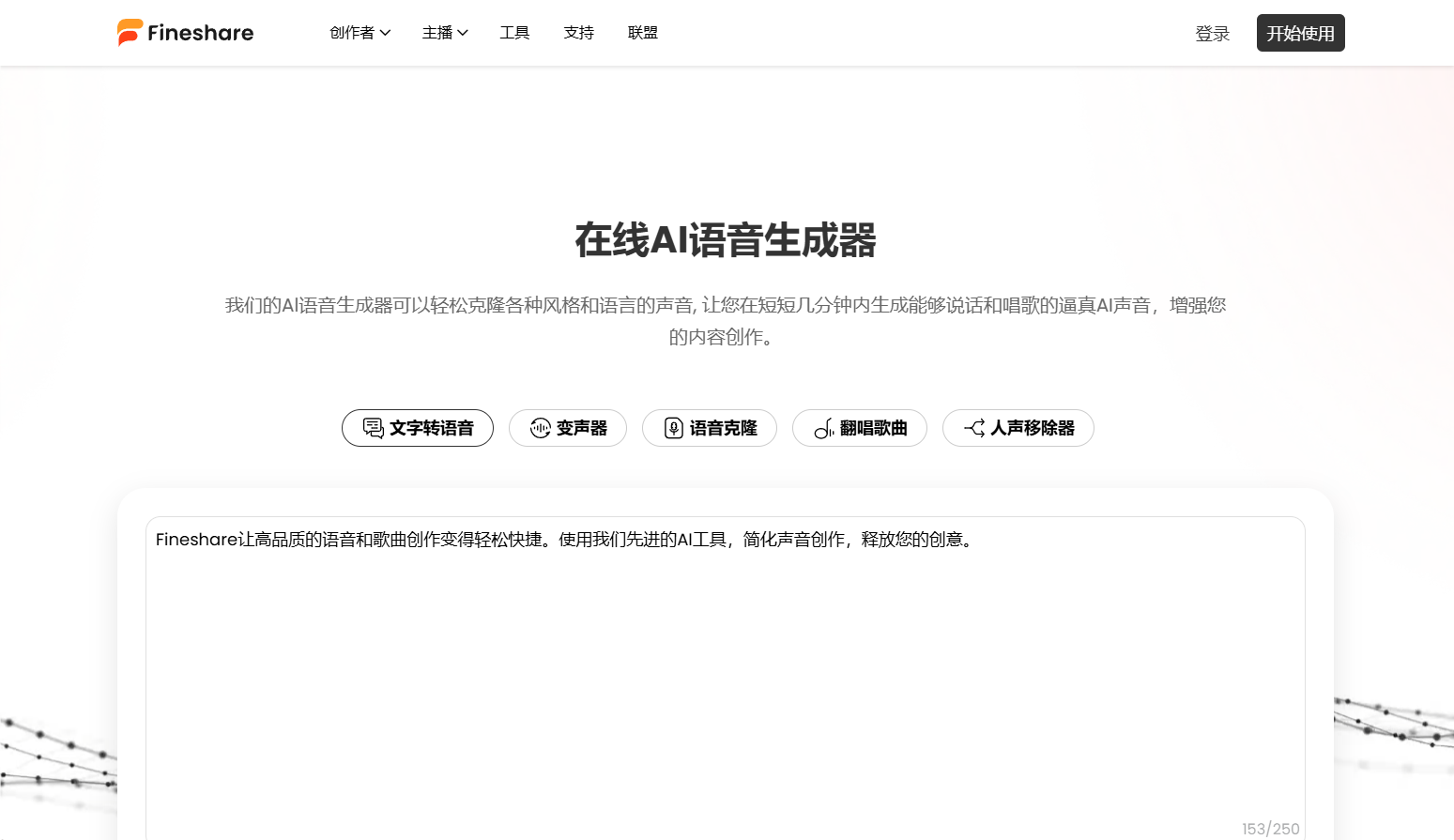The height and width of the screenshot is (840, 1454).
Task: Expand the 主播 dropdown chevron
Action: (463, 33)
